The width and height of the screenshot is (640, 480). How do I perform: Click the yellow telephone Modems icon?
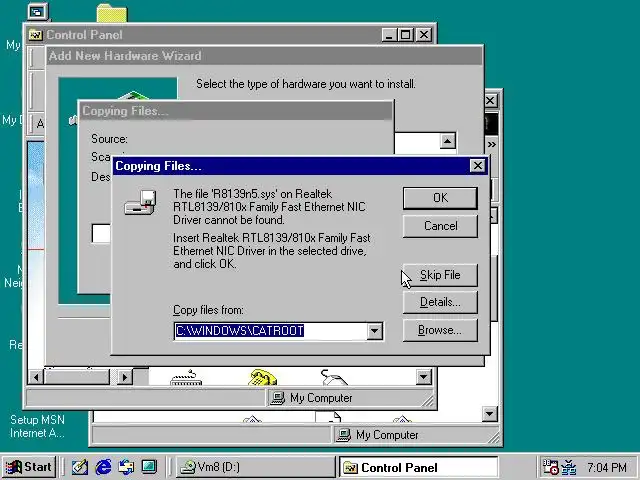(262, 377)
